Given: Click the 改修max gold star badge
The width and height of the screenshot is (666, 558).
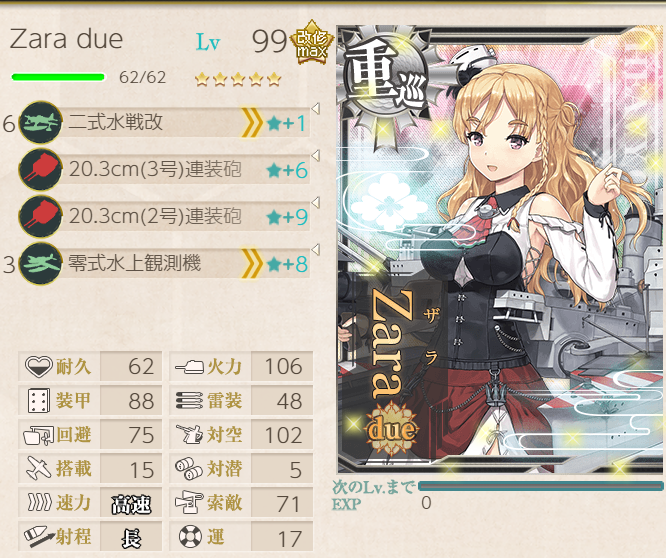Looking at the screenshot, I should 312,42.
